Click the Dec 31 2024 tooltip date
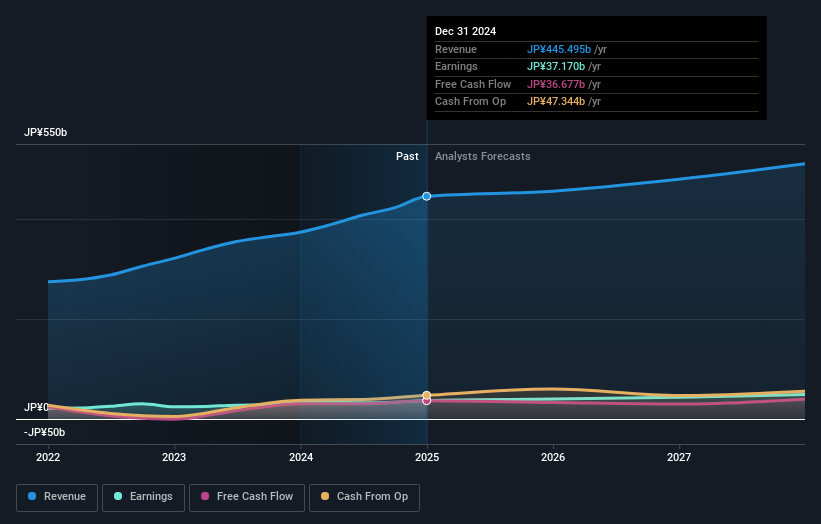821x524 pixels. click(x=465, y=31)
